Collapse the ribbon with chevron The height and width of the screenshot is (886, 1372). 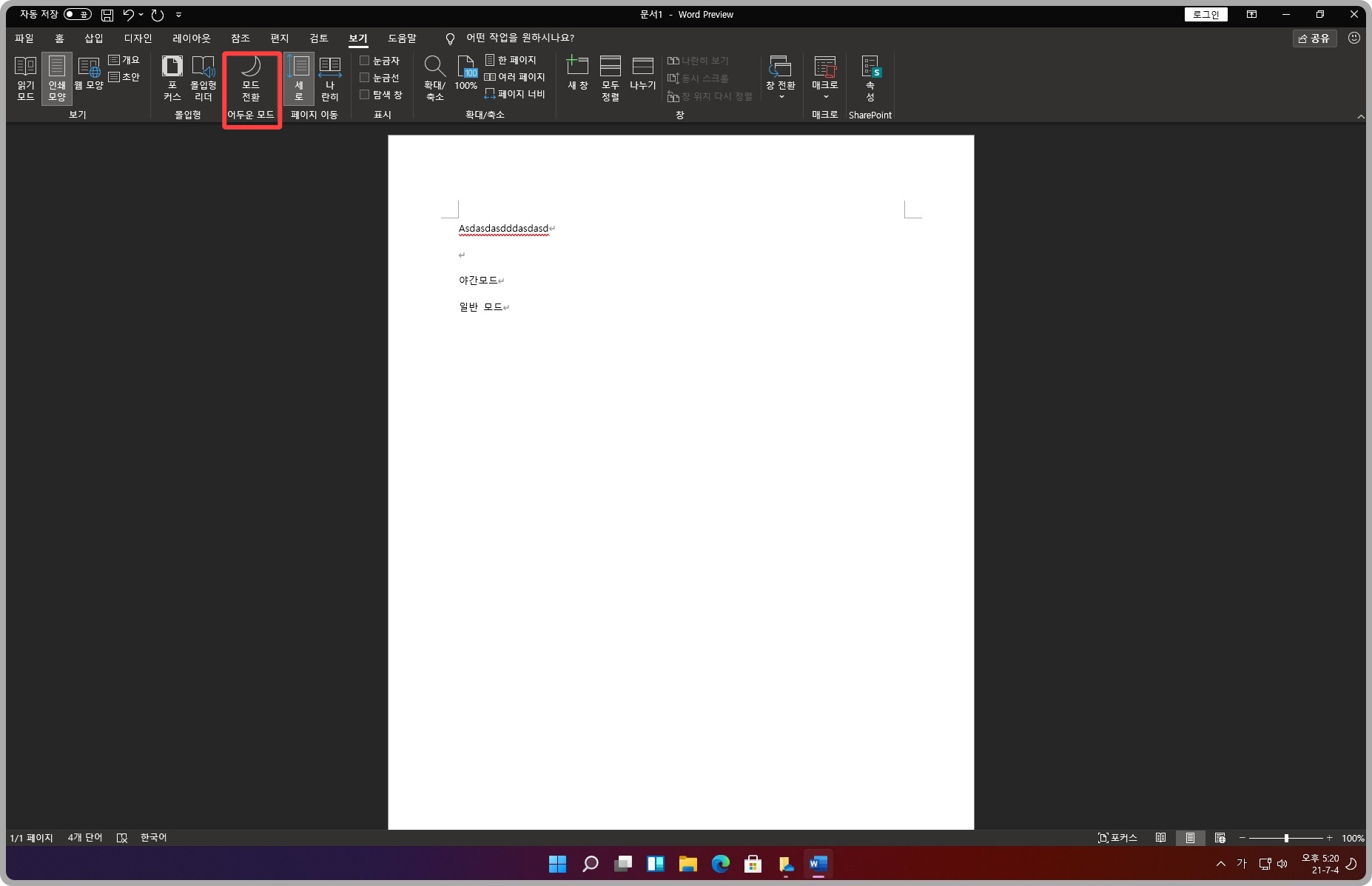[1361, 116]
